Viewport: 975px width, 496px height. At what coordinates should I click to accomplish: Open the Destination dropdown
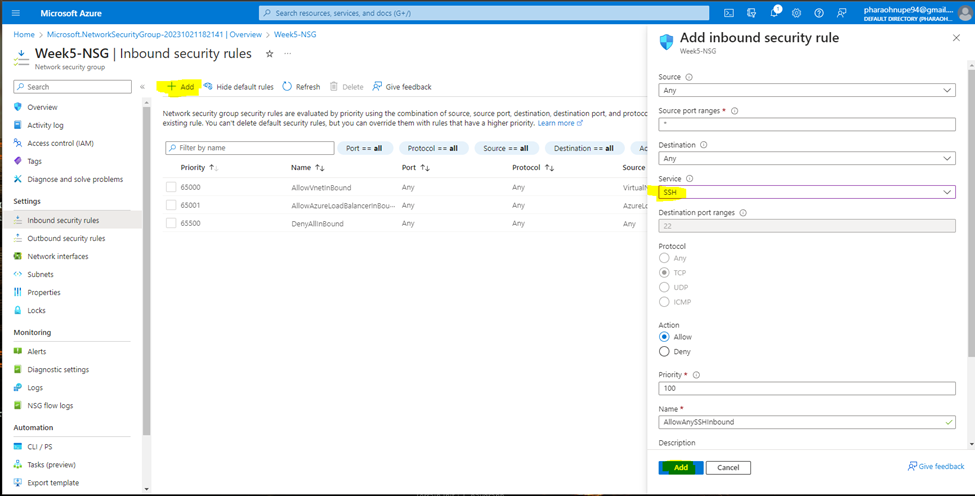pyautogui.click(x=806, y=158)
